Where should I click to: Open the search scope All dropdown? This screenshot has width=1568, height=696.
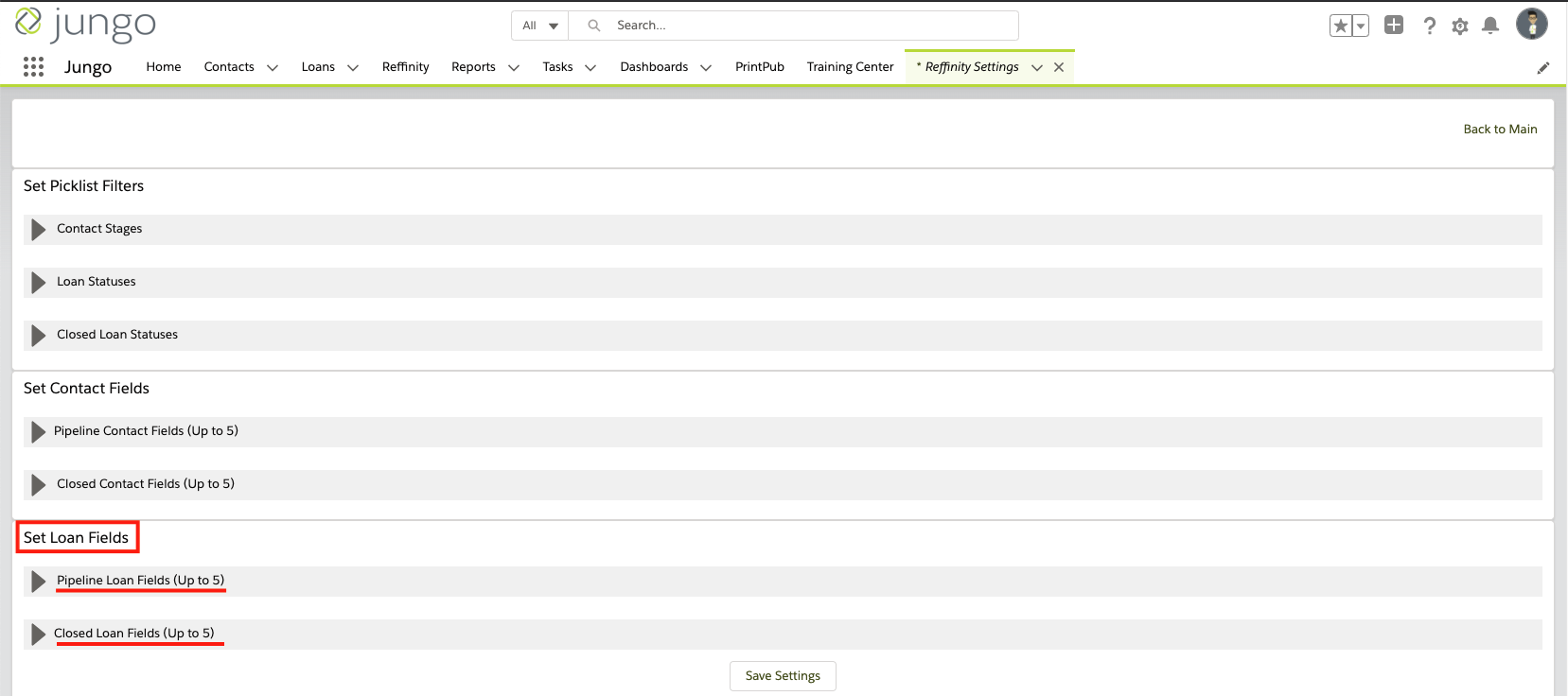coord(540,26)
